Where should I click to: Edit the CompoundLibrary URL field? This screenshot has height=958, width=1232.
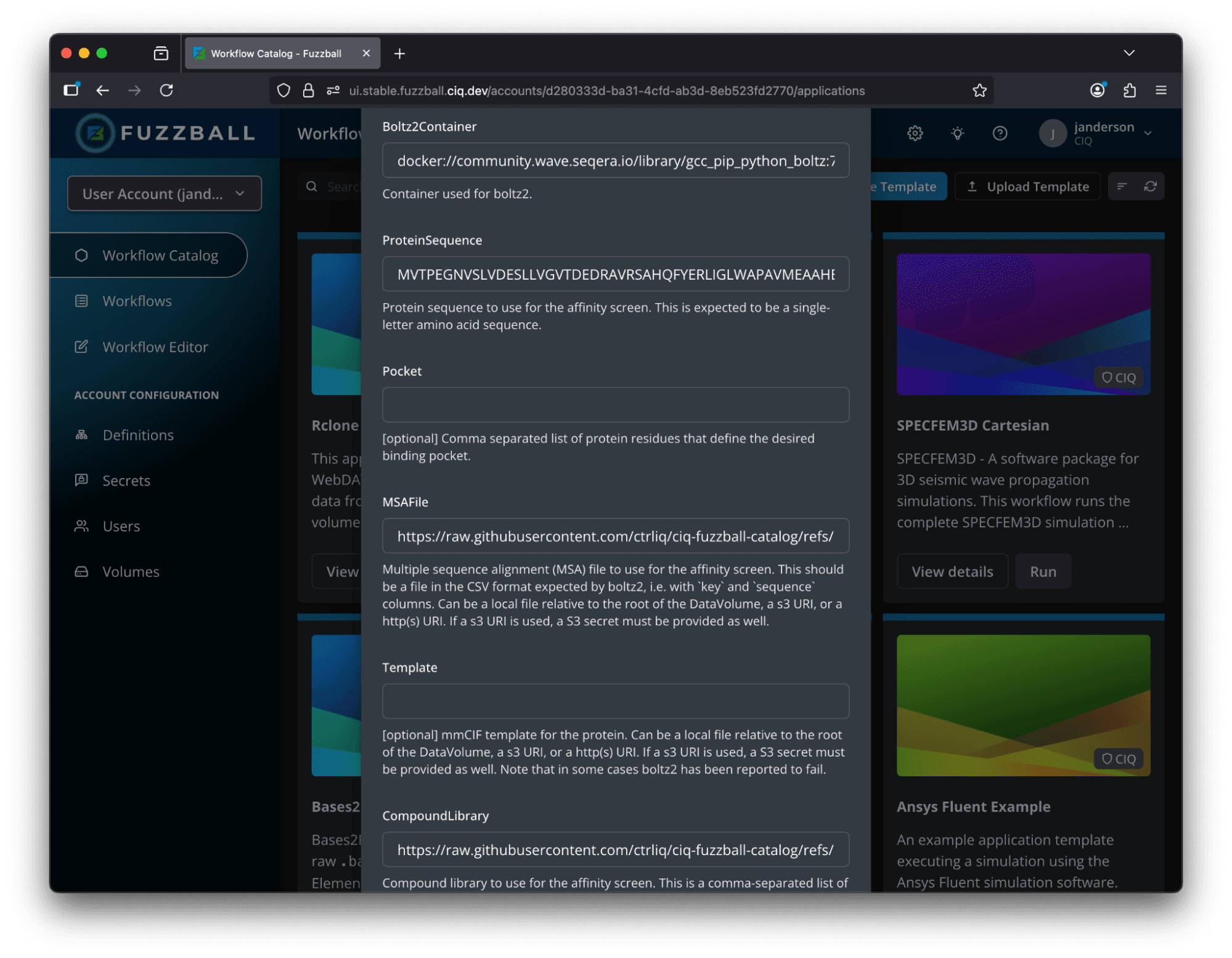coord(616,850)
